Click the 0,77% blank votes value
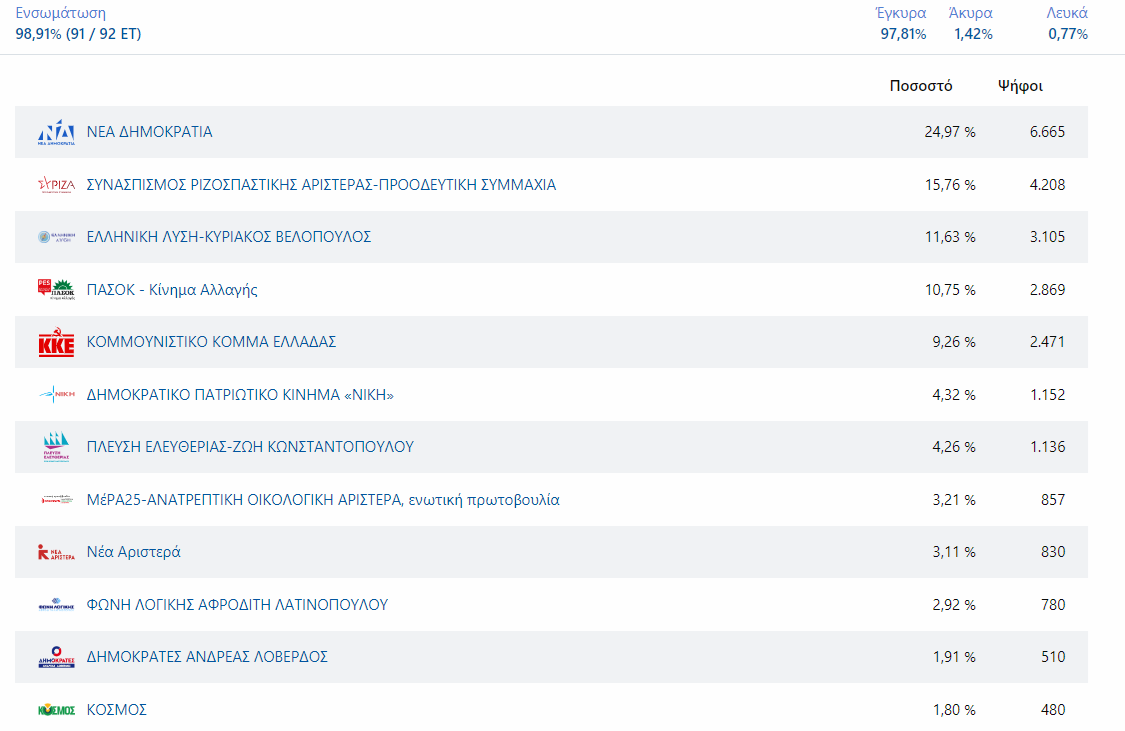 [1068, 34]
